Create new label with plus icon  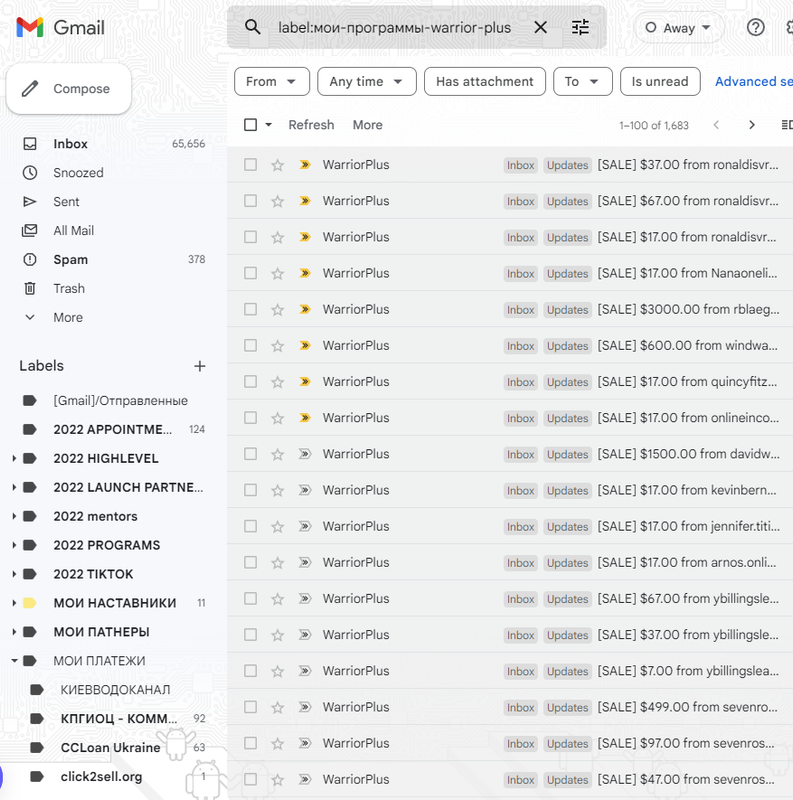click(200, 366)
